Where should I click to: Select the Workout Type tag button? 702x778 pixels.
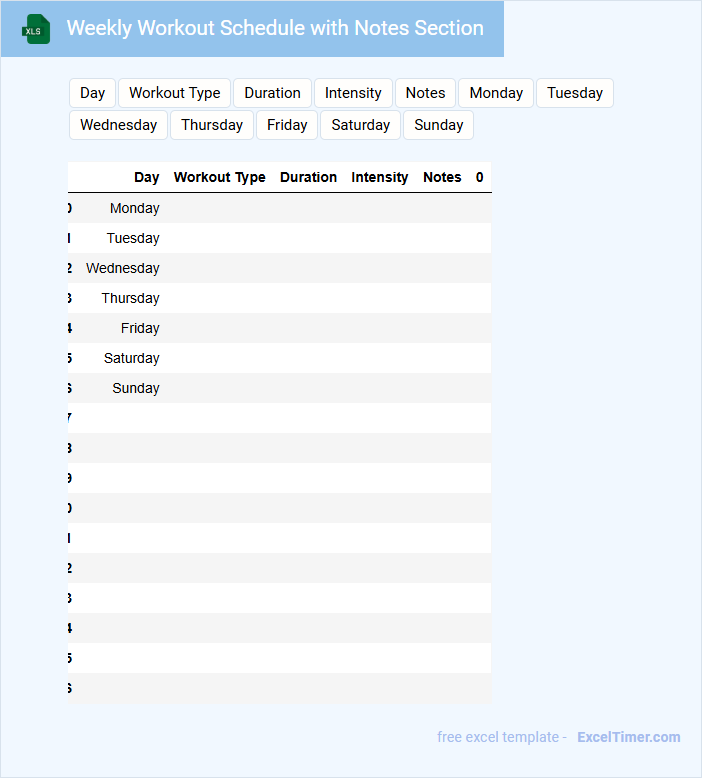pyautogui.click(x=175, y=93)
